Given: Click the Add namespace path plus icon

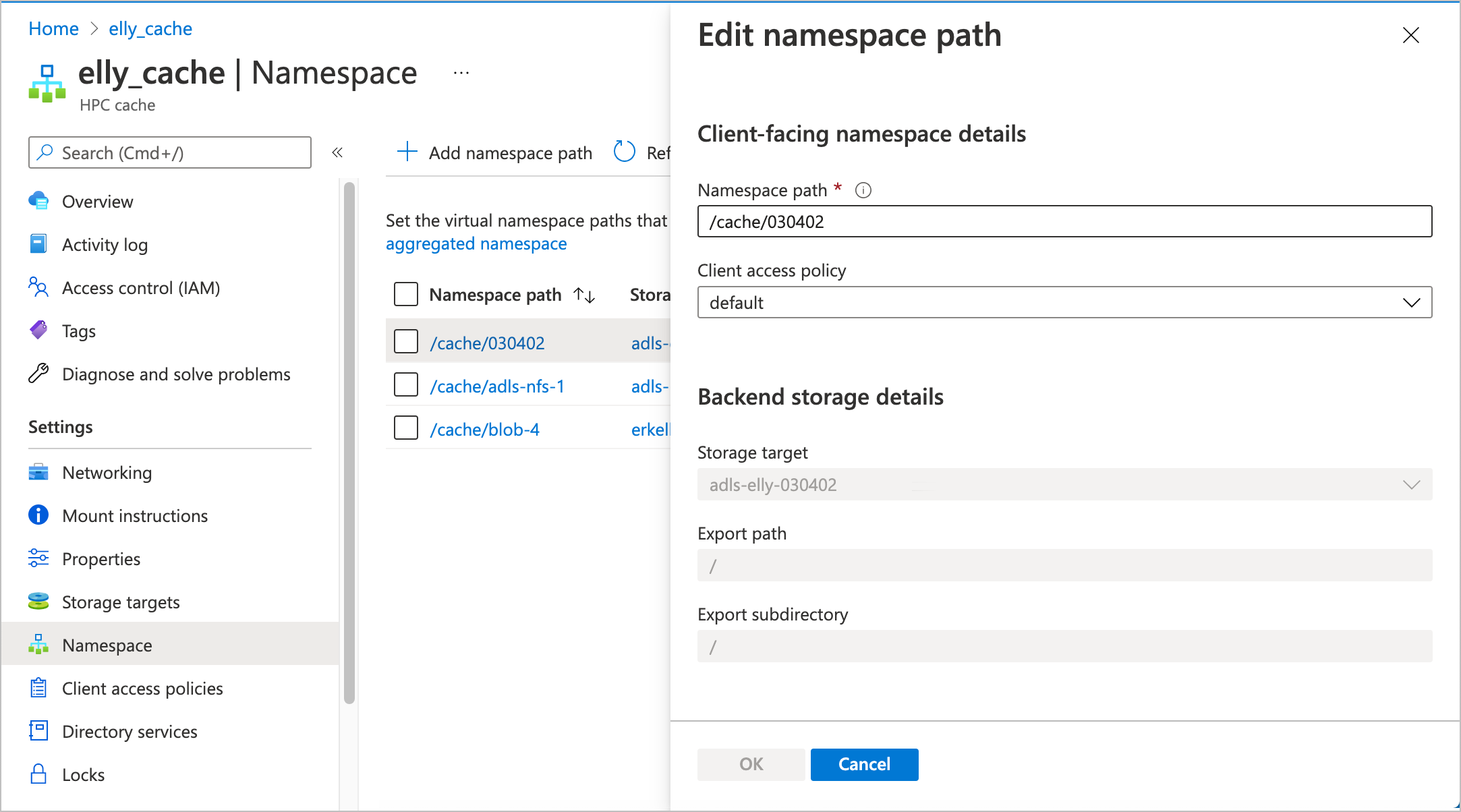Looking at the screenshot, I should coord(407,152).
